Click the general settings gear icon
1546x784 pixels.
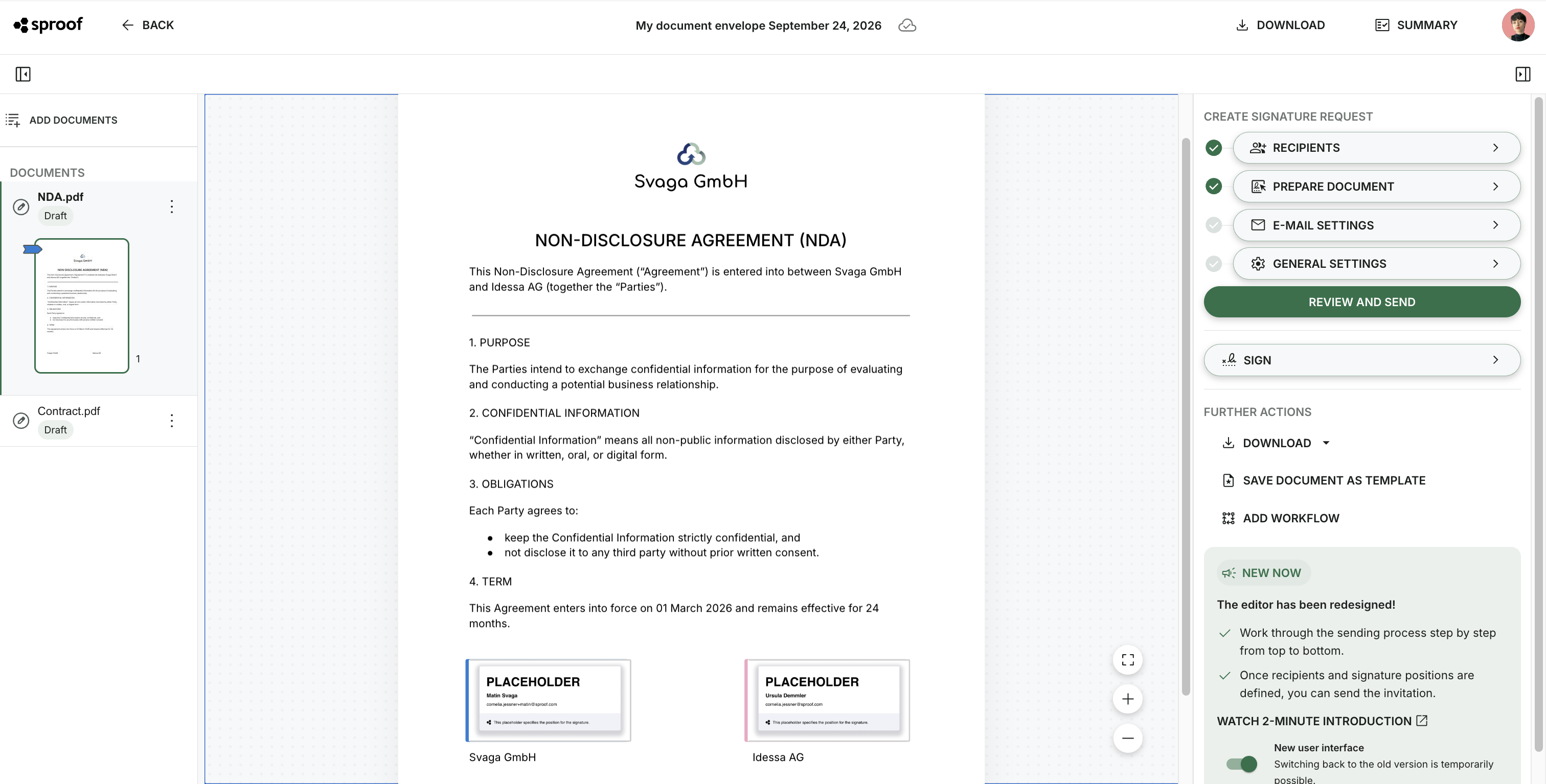[1258, 264]
